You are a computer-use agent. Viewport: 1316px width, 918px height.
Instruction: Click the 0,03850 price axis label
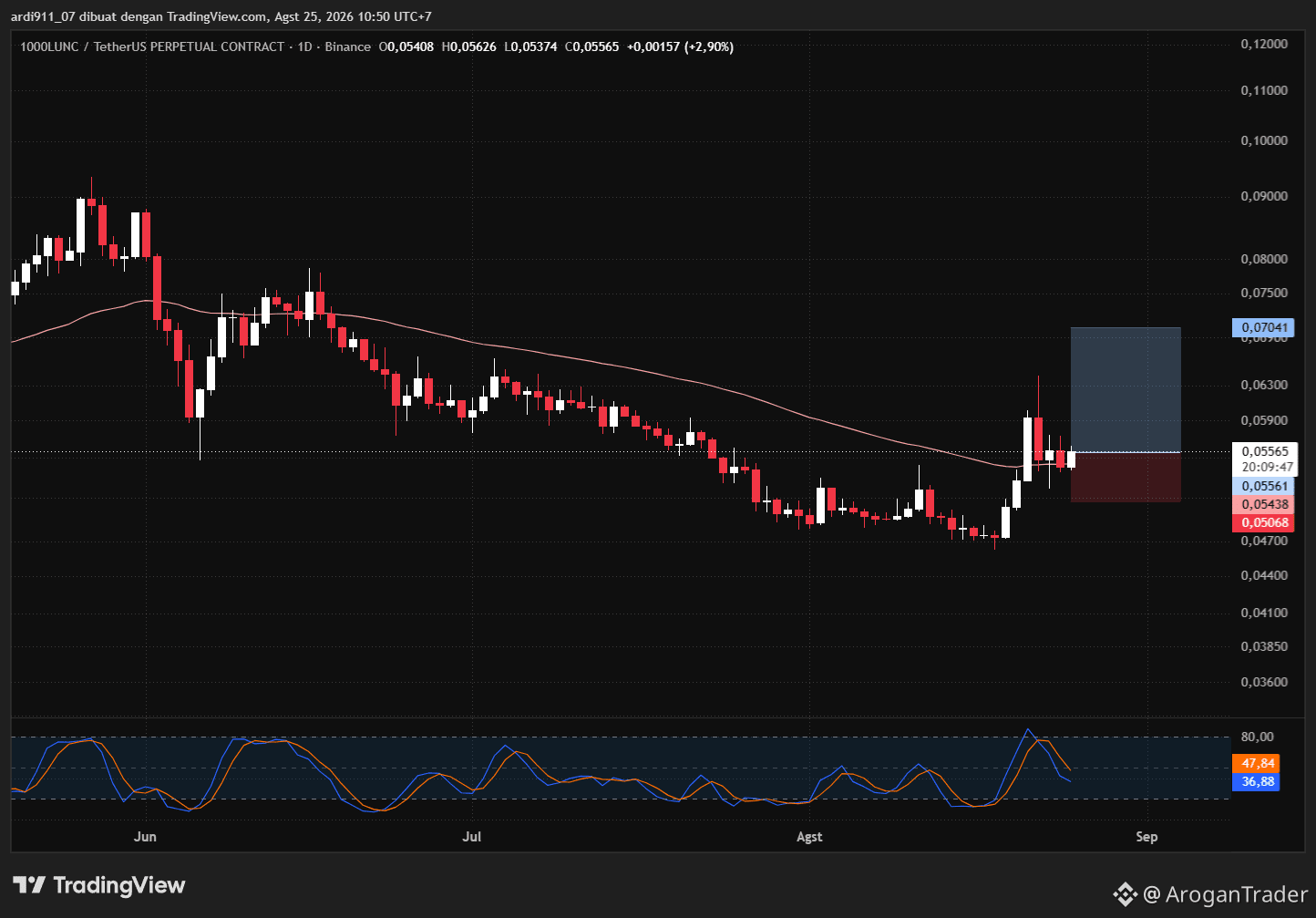click(x=1264, y=646)
